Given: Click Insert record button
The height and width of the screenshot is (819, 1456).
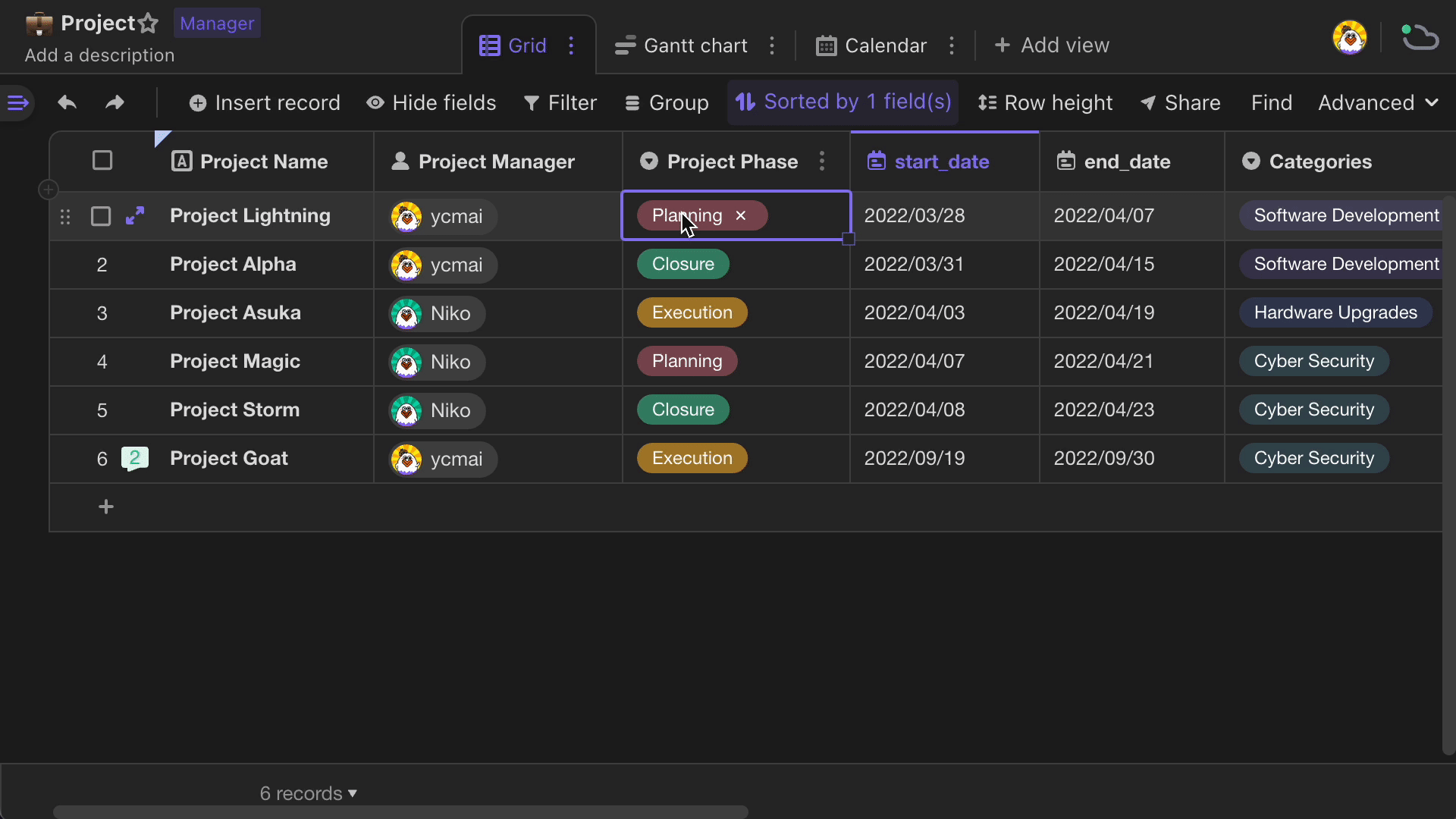Looking at the screenshot, I should point(264,103).
